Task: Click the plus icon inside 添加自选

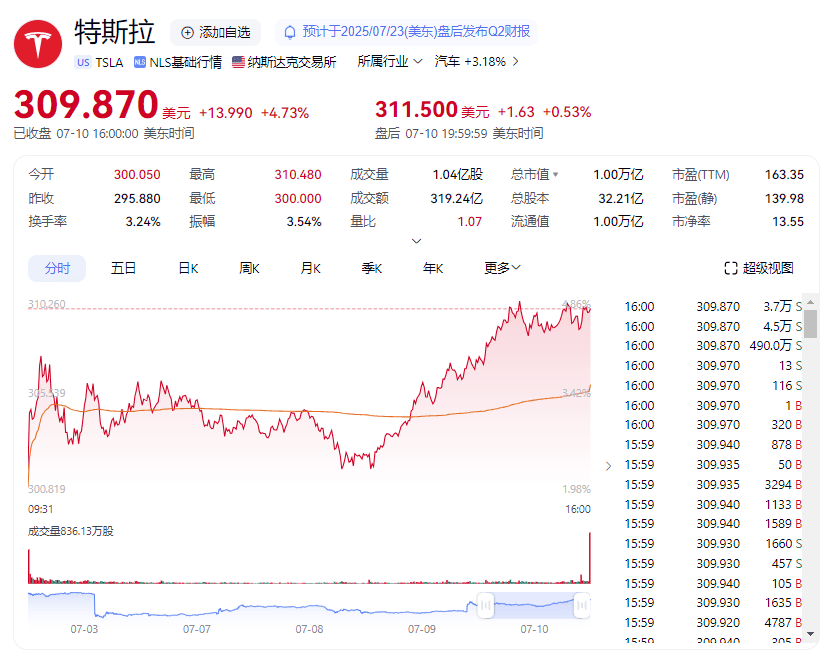Action: (186, 32)
